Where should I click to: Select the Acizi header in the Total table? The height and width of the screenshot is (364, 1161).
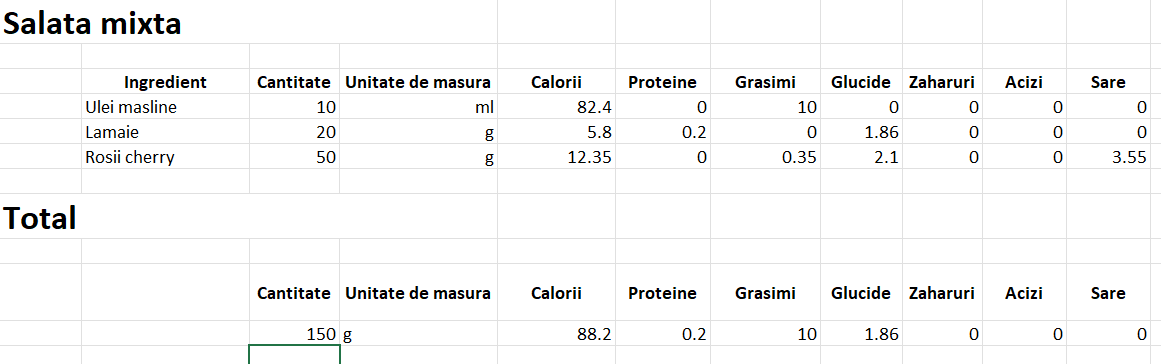[x=1023, y=293]
